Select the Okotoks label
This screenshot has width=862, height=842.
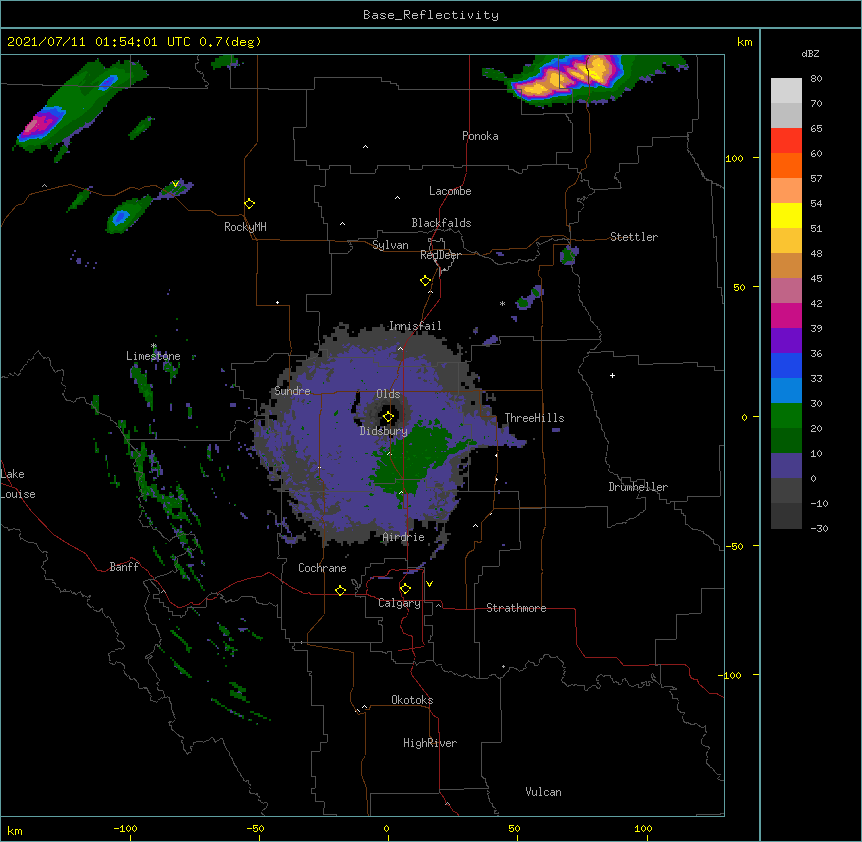412,700
